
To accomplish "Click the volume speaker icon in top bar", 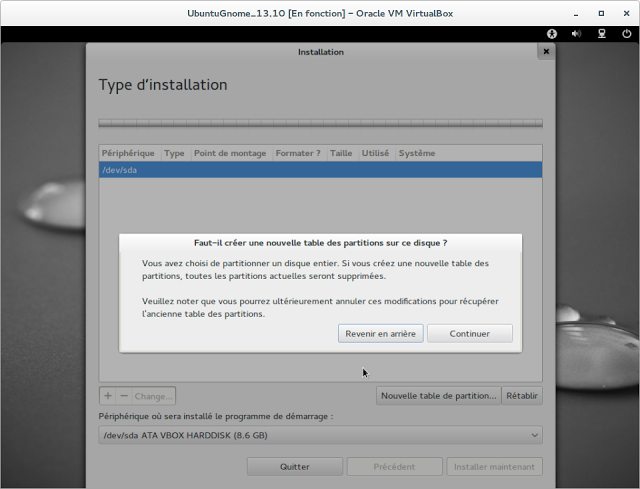I will (x=576, y=34).
